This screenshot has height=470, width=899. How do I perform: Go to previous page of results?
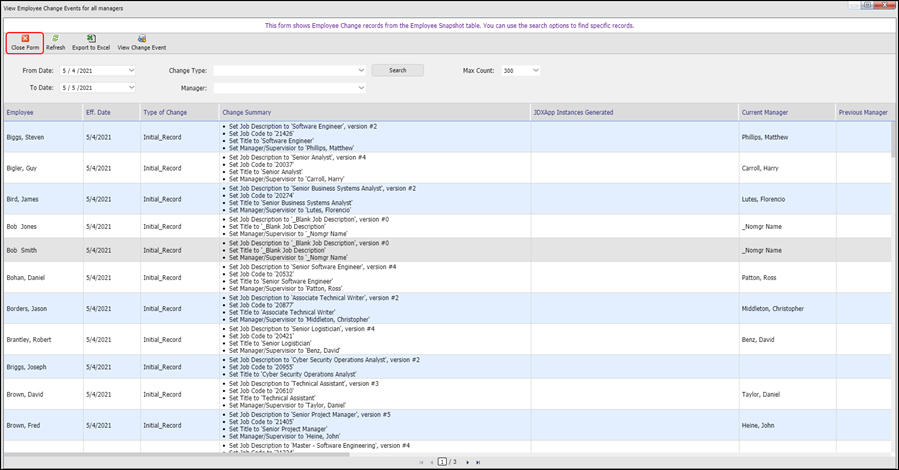point(431,462)
